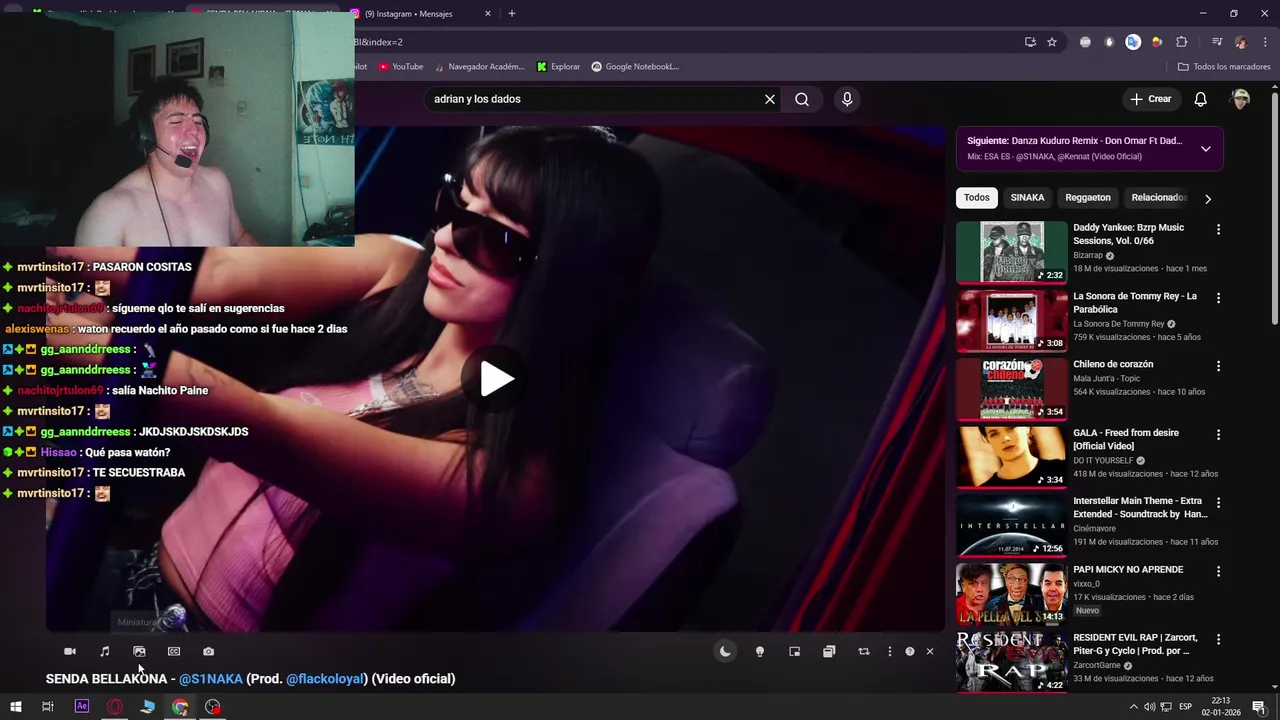The image size is (1280, 720).
Task: Open the Explorar bookmark
Action: pos(558,67)
